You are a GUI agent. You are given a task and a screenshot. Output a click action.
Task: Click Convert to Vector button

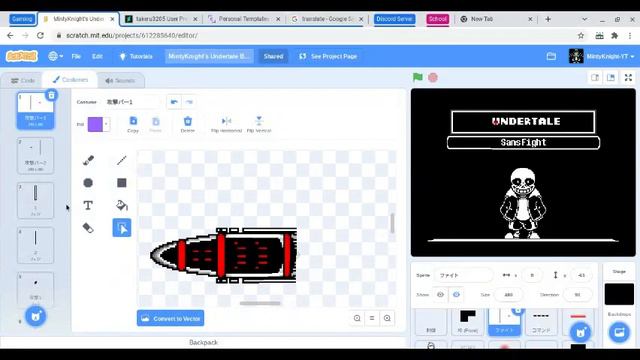tap(171, 318)
